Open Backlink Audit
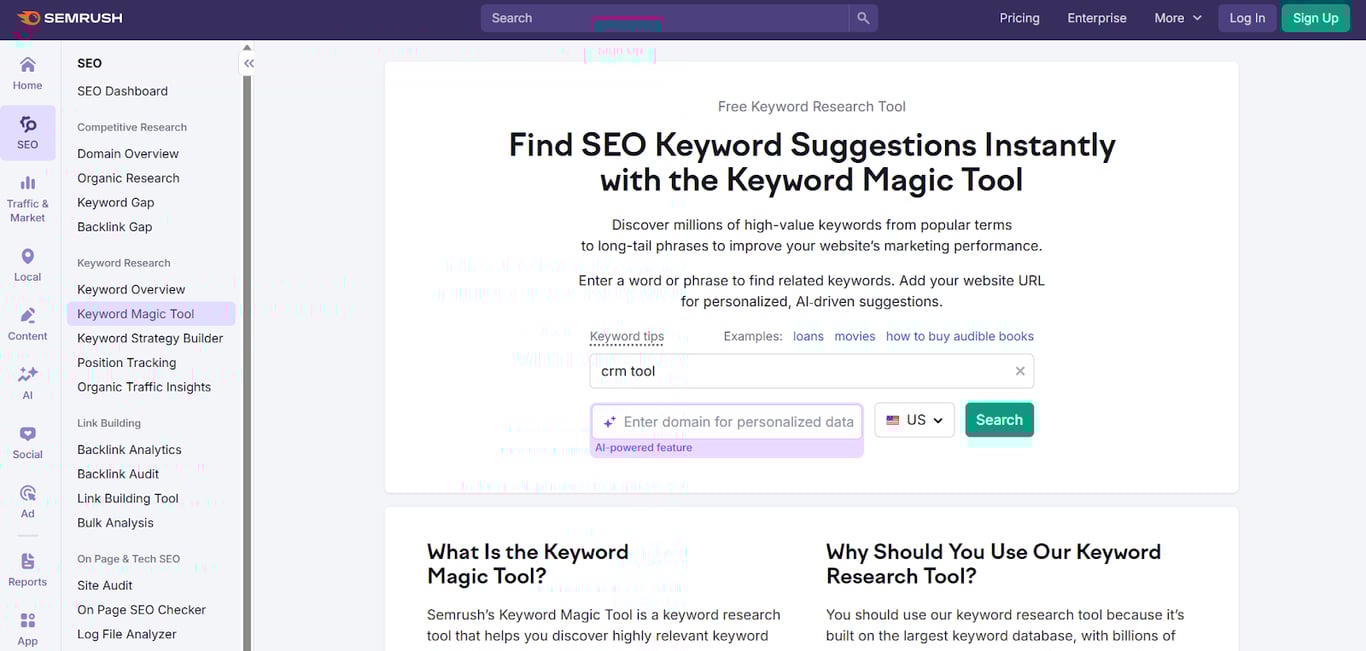This screenshot has width=1366, height=651. tap(118, 474)
